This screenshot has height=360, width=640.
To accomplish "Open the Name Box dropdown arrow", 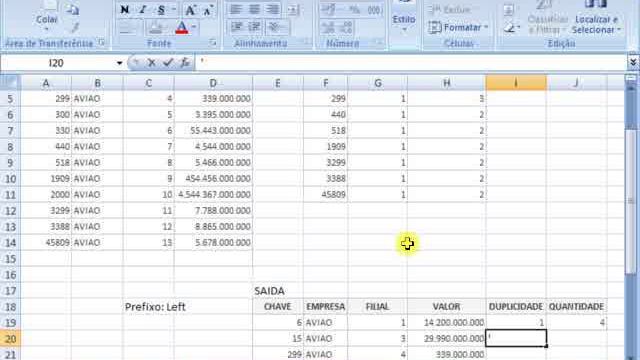I will [119, 63].
